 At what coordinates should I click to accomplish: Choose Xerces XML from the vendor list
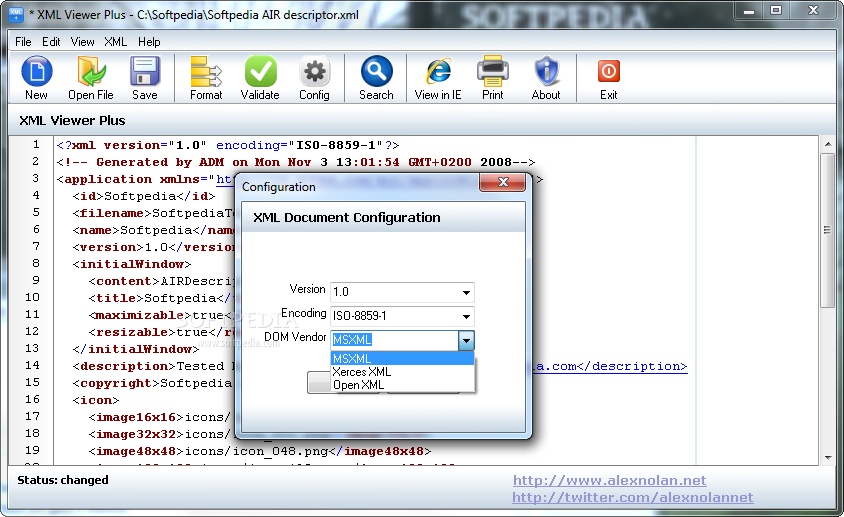point(402,372)
